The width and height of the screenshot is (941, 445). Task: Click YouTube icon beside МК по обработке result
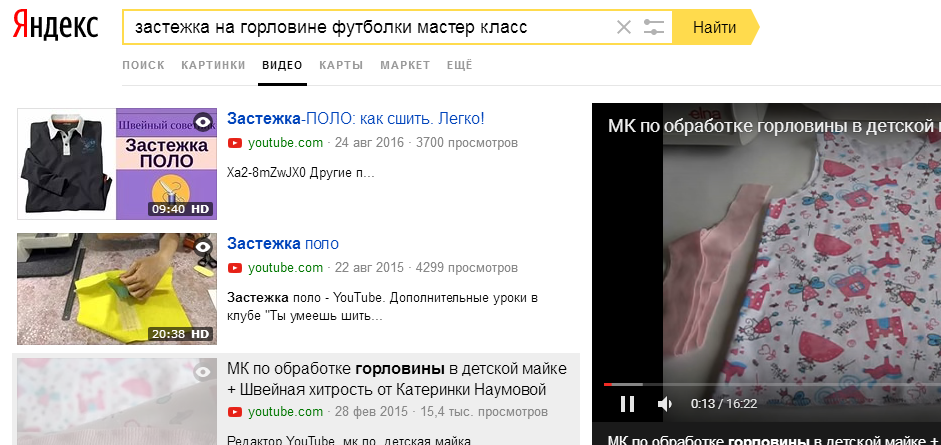tap(235, 412)
